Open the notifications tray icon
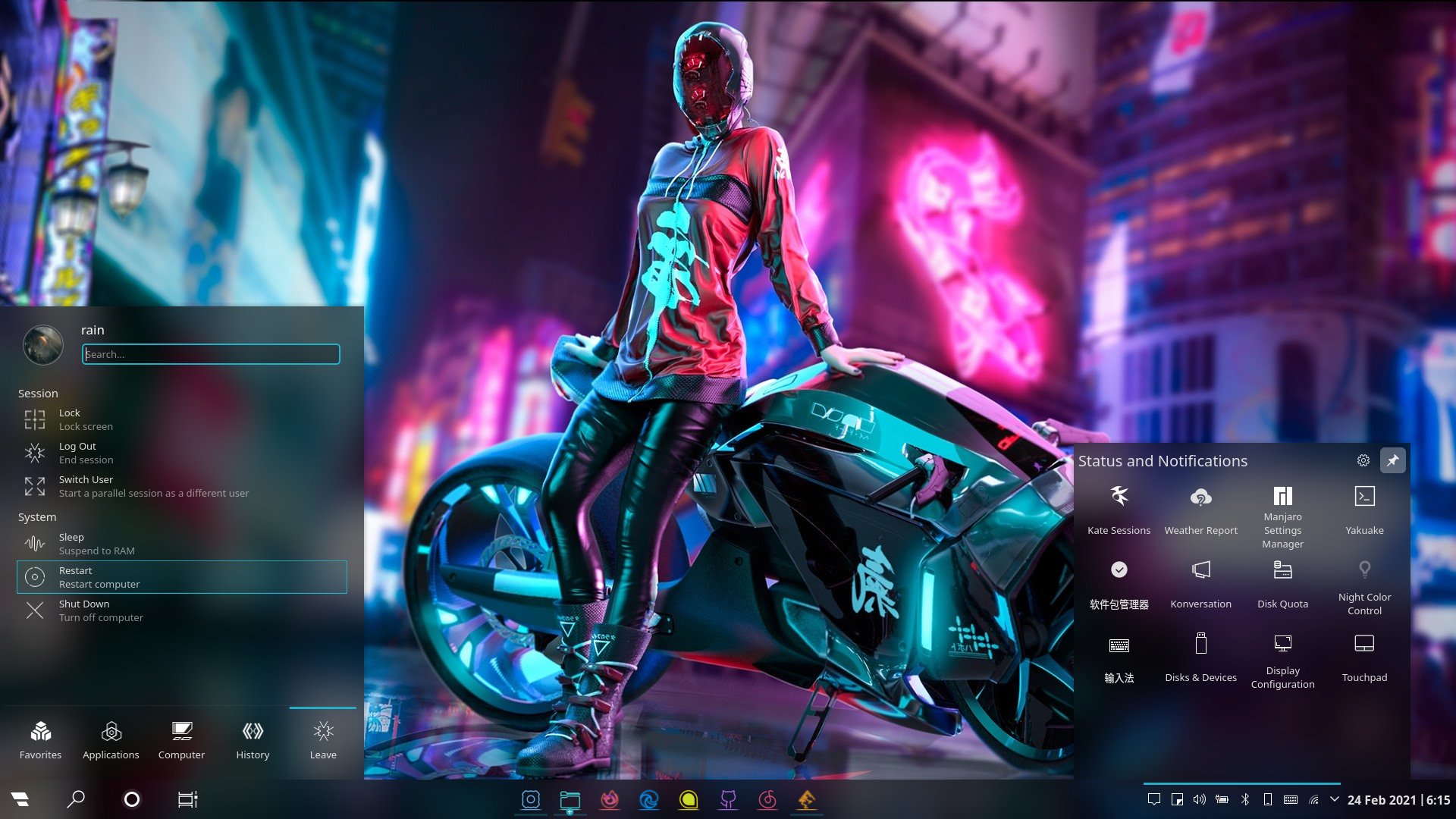Screen dimensions: 1456x819 point(1154,799)
